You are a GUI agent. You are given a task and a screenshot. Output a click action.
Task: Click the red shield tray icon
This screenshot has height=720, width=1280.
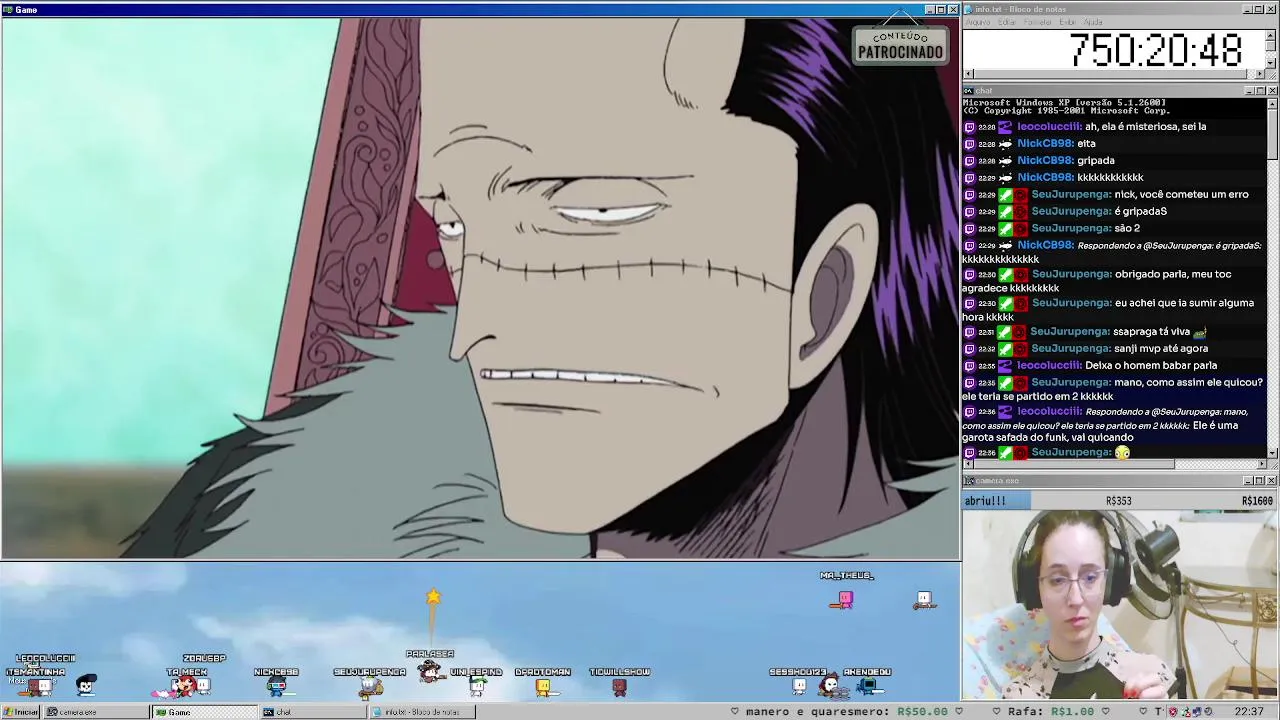(x=1174, y=712)
